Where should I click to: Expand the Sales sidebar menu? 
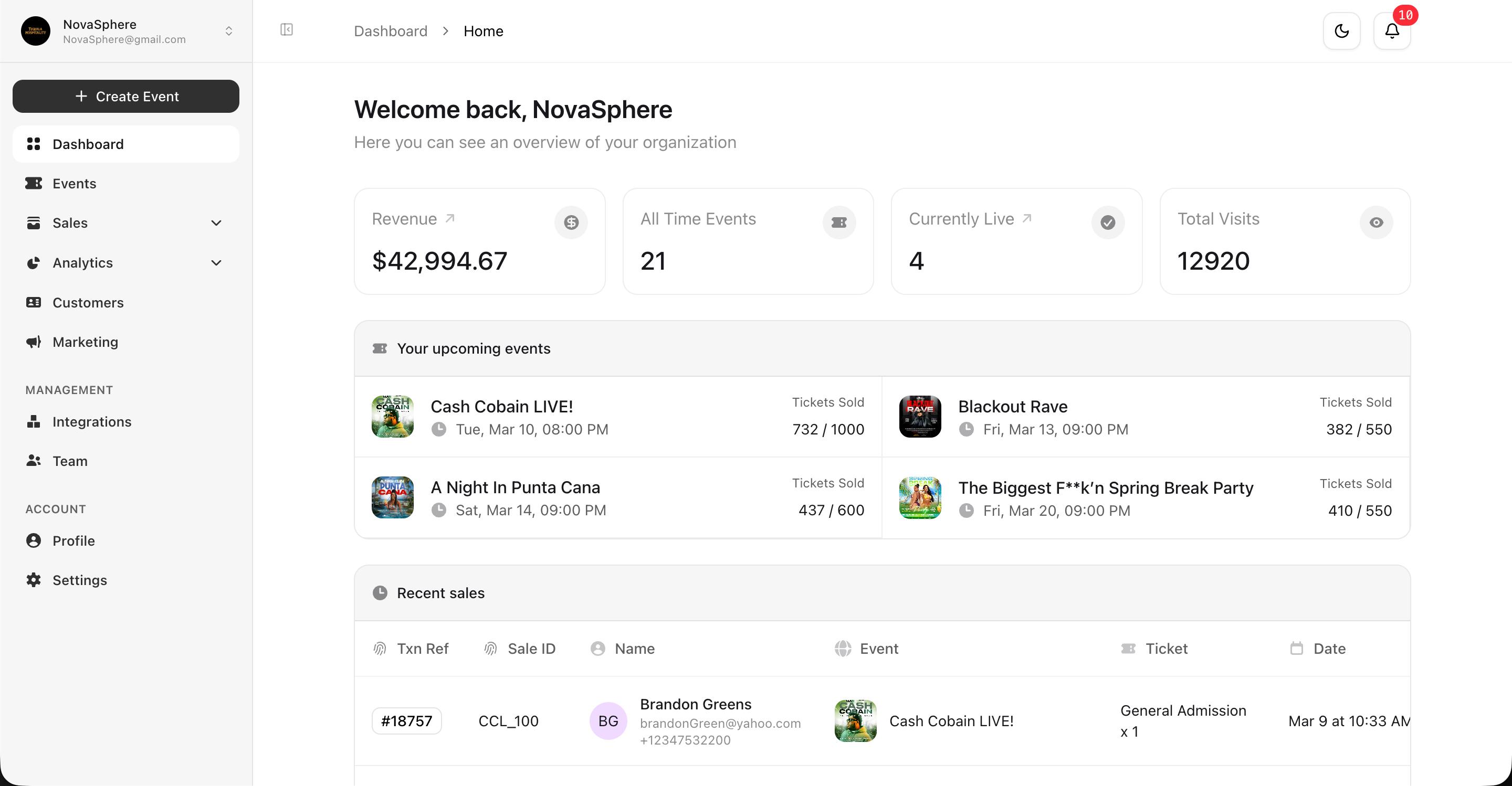[216, 223]
